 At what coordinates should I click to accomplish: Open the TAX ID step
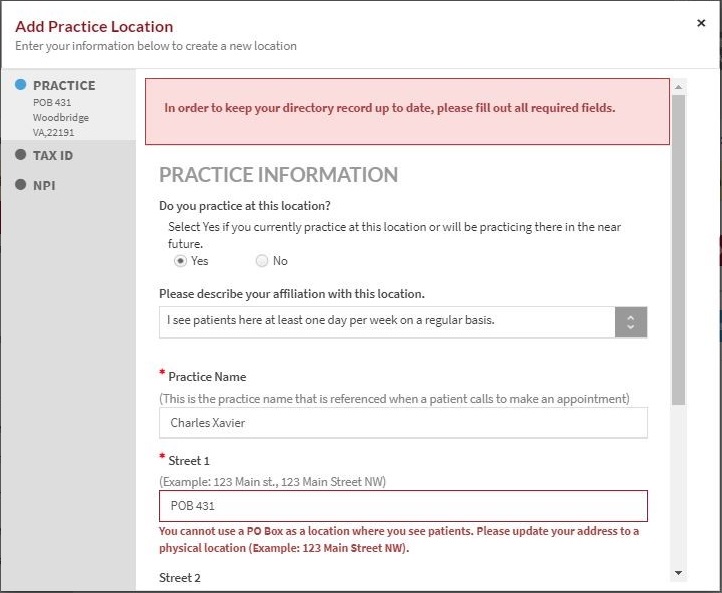point(53,156)
